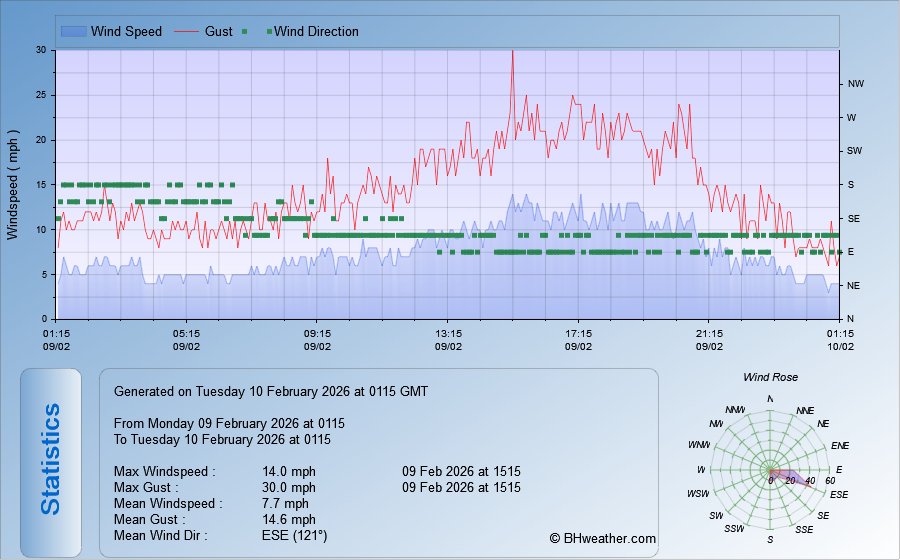Screen dimensions: 900x560
Task: Click the Wind Rose title
Action: (x=770, y=377)
